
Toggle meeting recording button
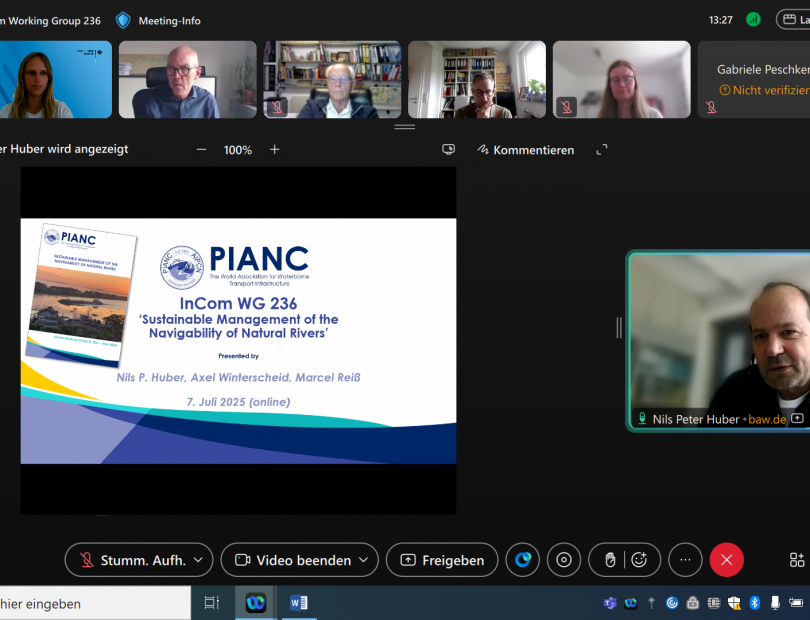tap(564, 560)
